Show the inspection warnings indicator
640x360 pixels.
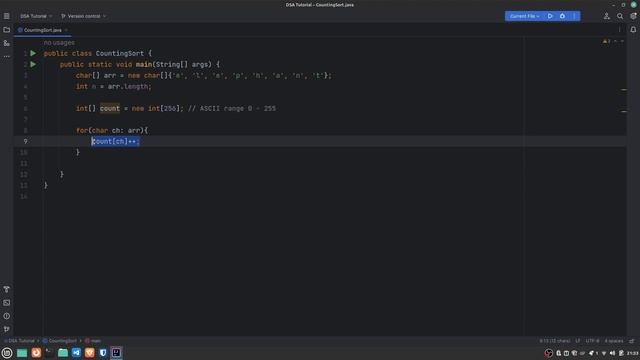click(x=607, y=41)
